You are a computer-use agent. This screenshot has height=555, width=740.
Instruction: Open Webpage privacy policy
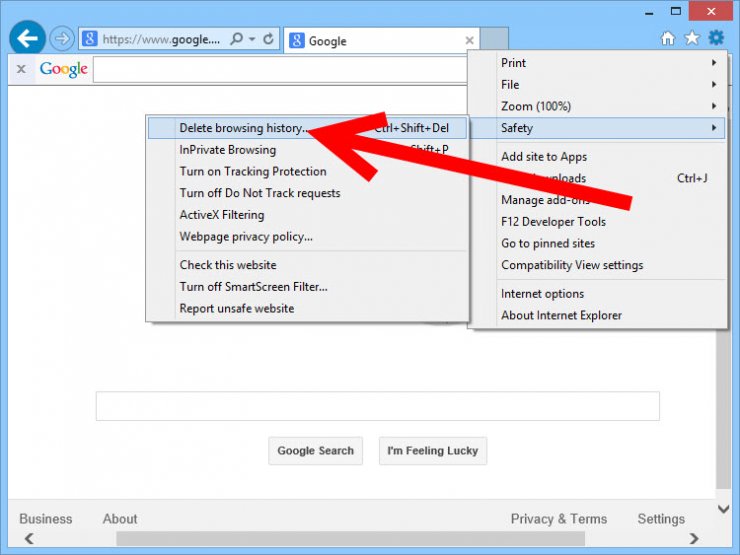(307, 236)
